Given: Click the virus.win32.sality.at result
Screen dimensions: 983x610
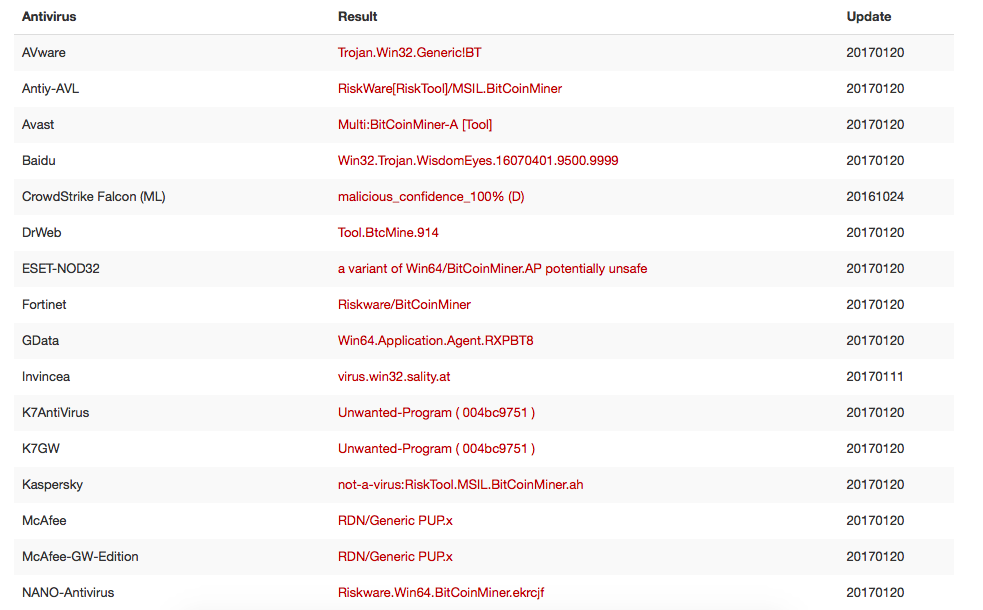Looking at the screenshot, I should click(x=394, y=377).
